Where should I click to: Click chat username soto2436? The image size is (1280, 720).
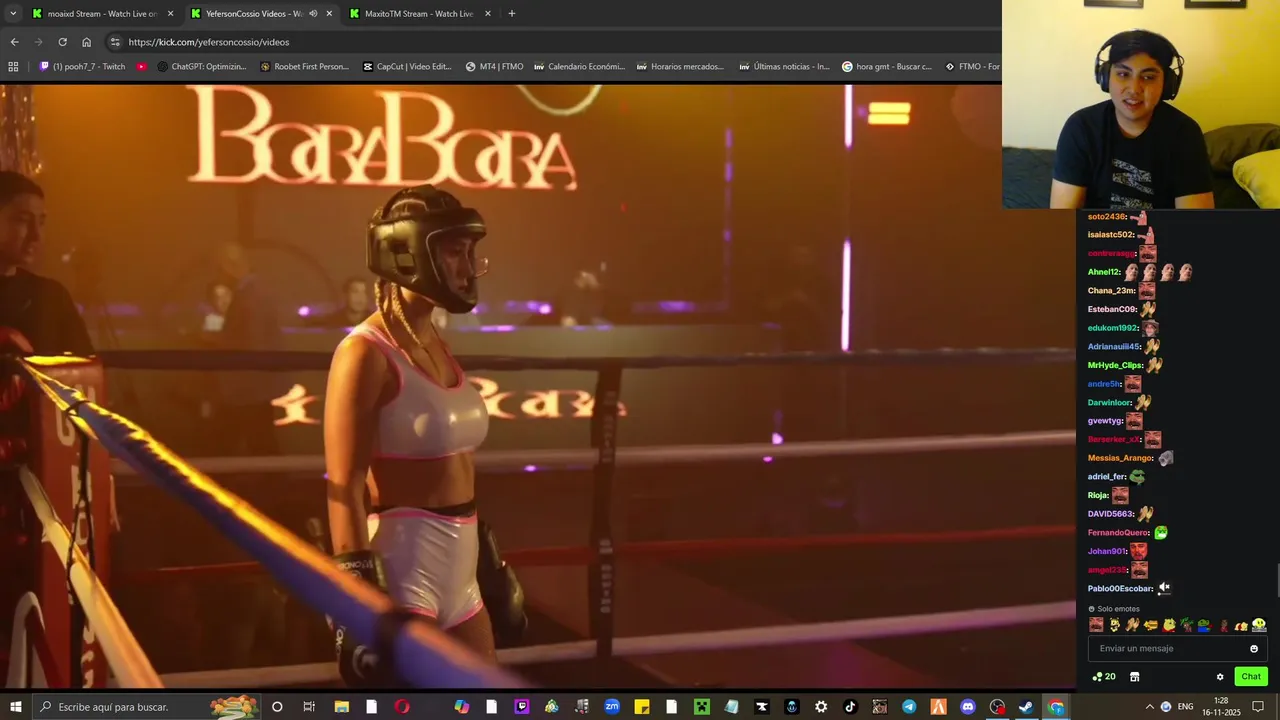[x=1107, y=217]
